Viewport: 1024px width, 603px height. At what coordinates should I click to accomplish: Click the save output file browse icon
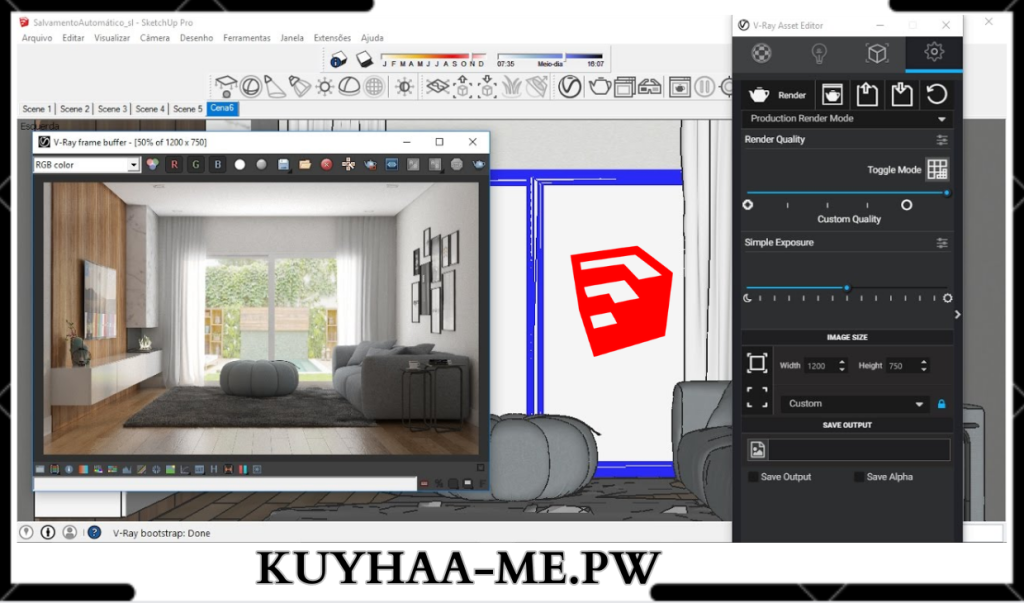(758, 449)
